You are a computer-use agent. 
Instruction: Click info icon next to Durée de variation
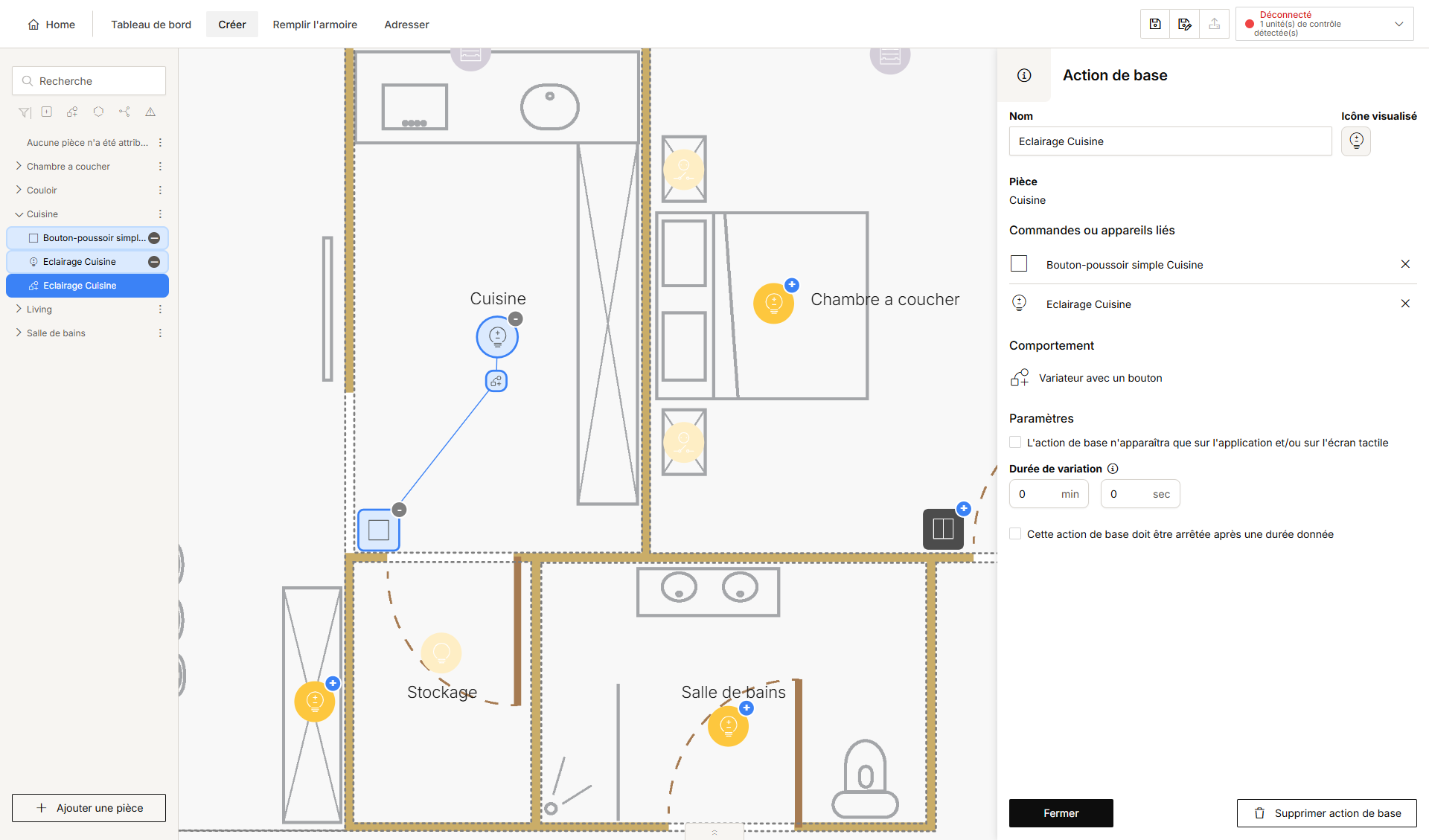point(1113,469)
